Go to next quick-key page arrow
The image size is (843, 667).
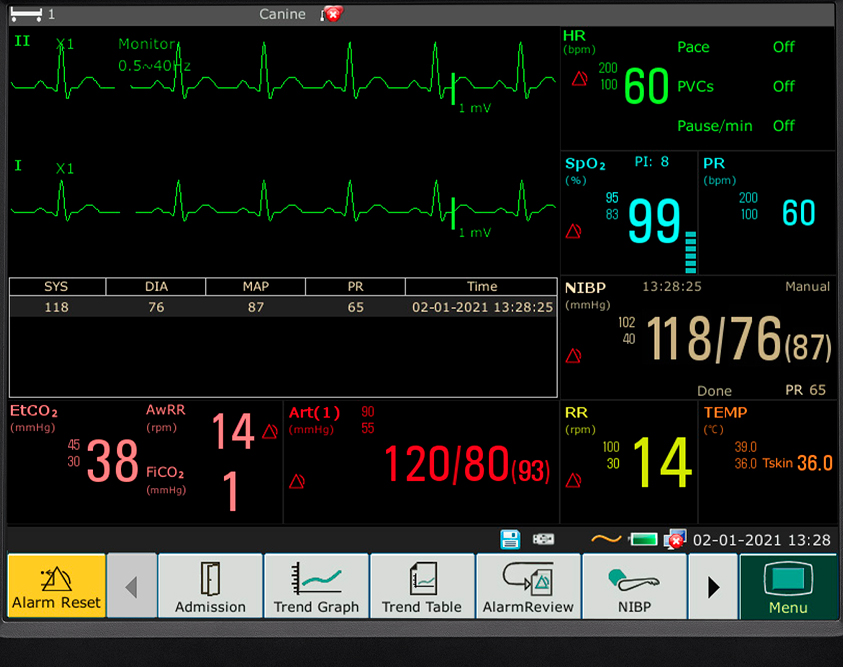pos(713,586)
